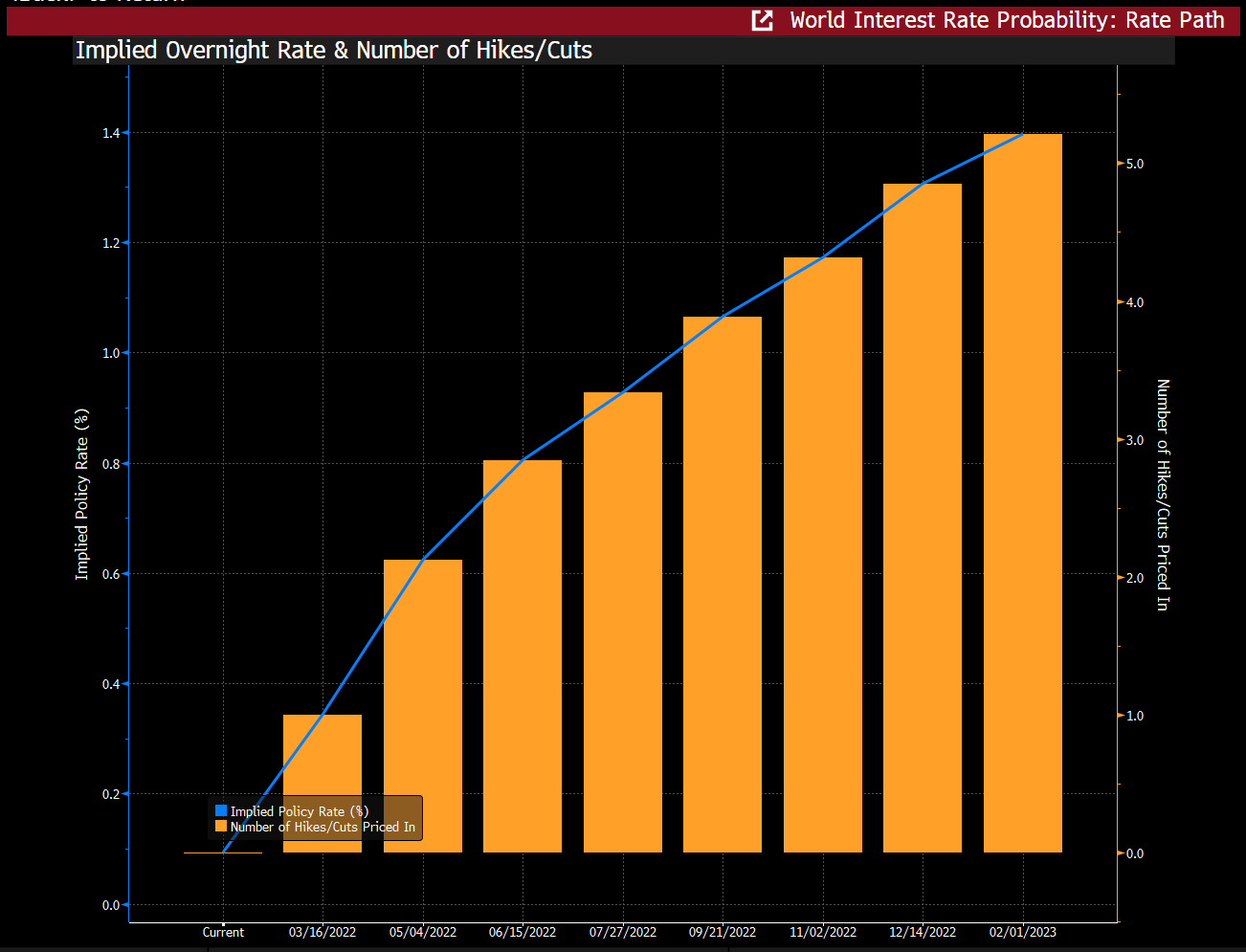Select the 06/15/2022 orange bar
Screen dimensions: 1246x952
click(x=523, y=656)
